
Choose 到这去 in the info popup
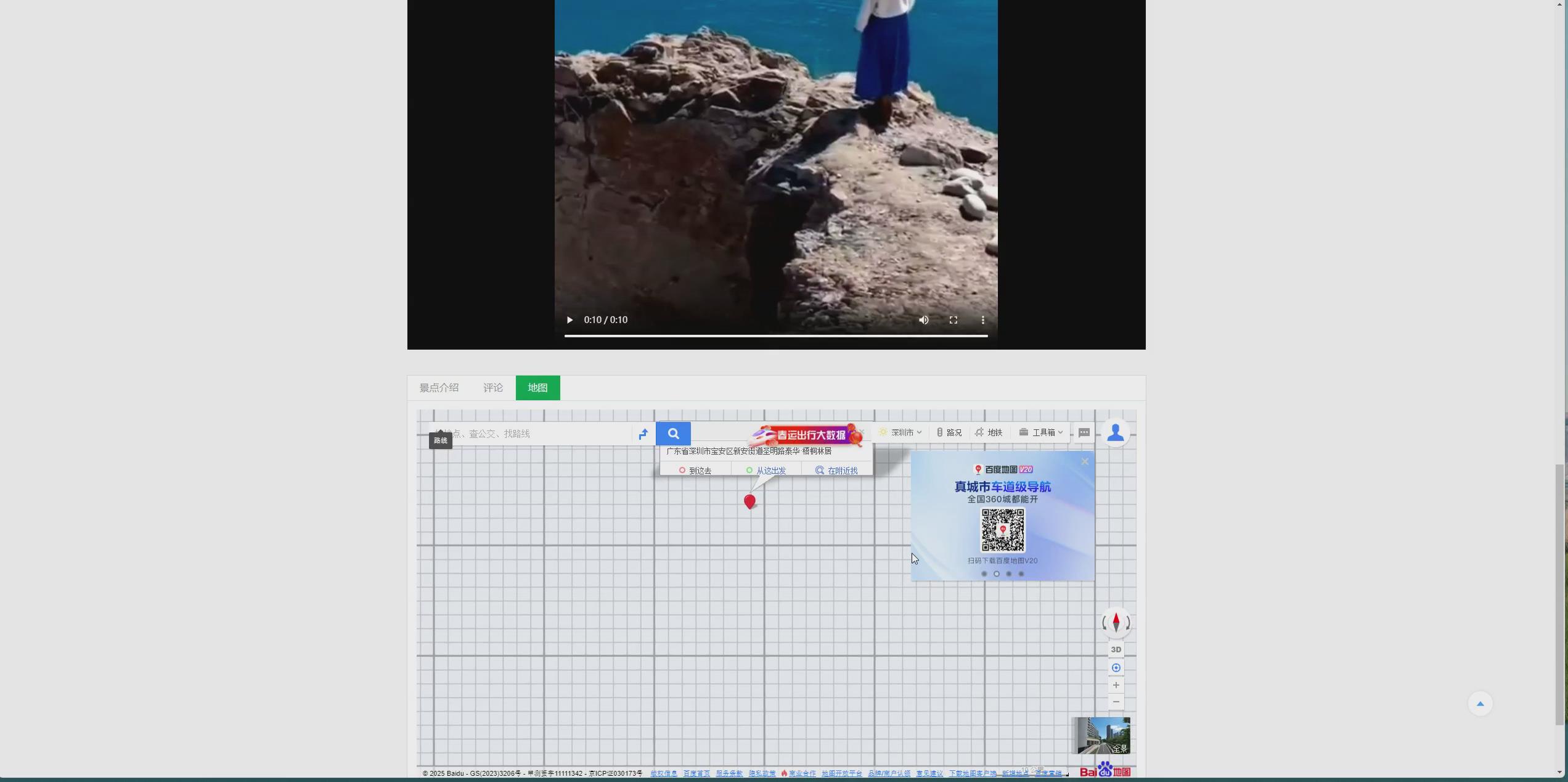(x=695, y=471)
